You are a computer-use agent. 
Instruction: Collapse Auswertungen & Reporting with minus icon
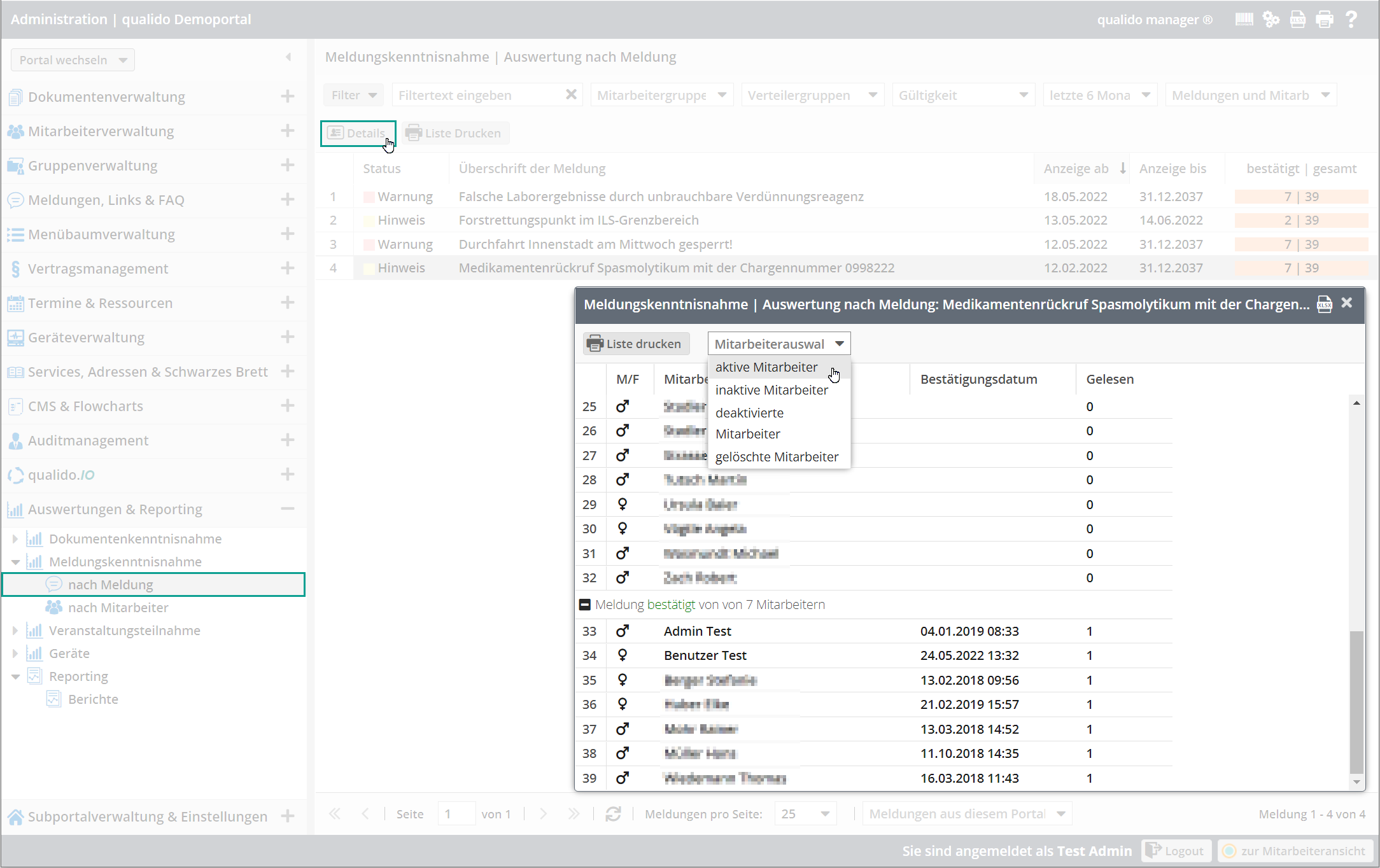click(x=288, y=509)
